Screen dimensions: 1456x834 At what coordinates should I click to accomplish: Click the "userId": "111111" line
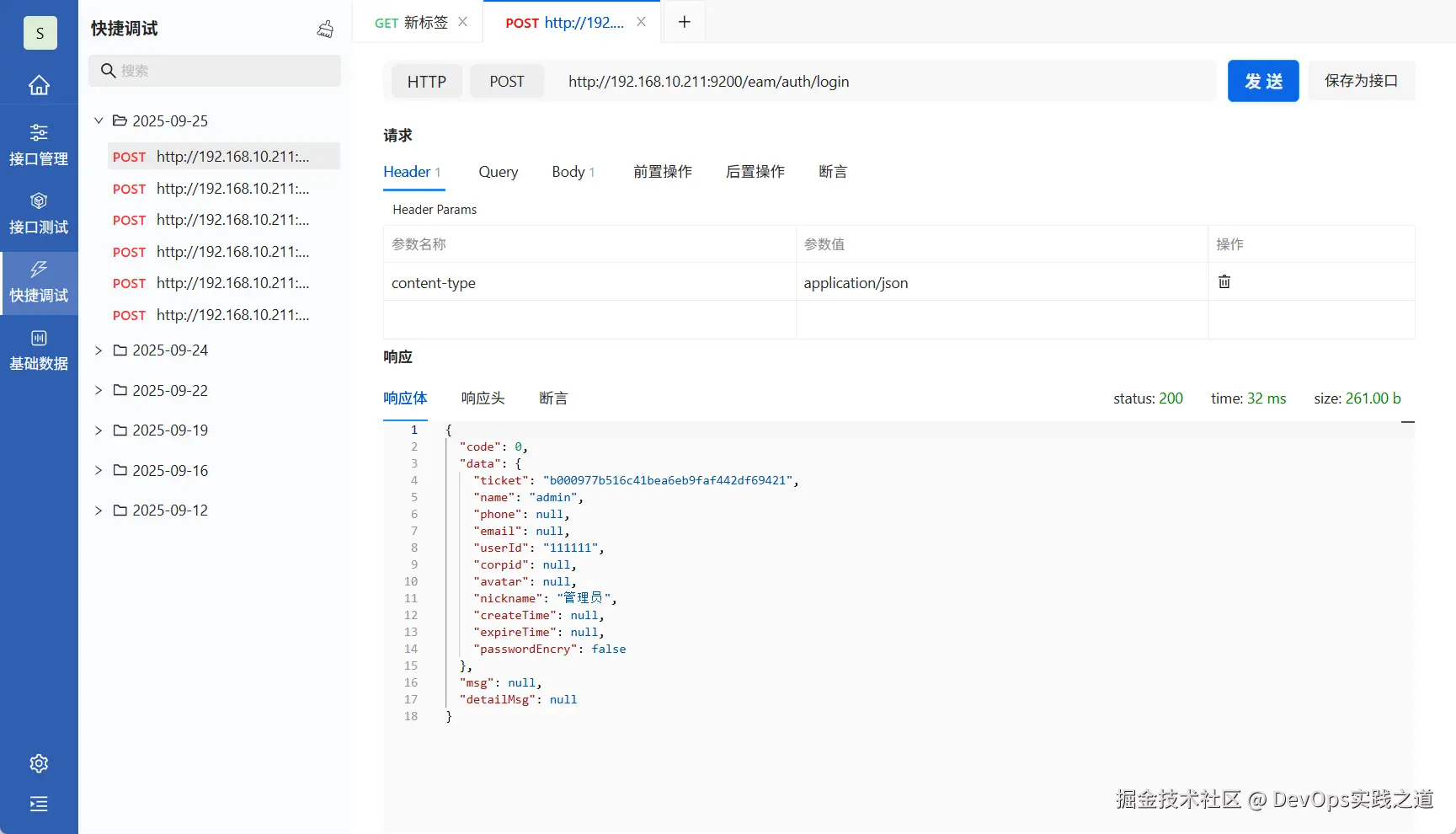pyautogui.click(x=538, y=548)
